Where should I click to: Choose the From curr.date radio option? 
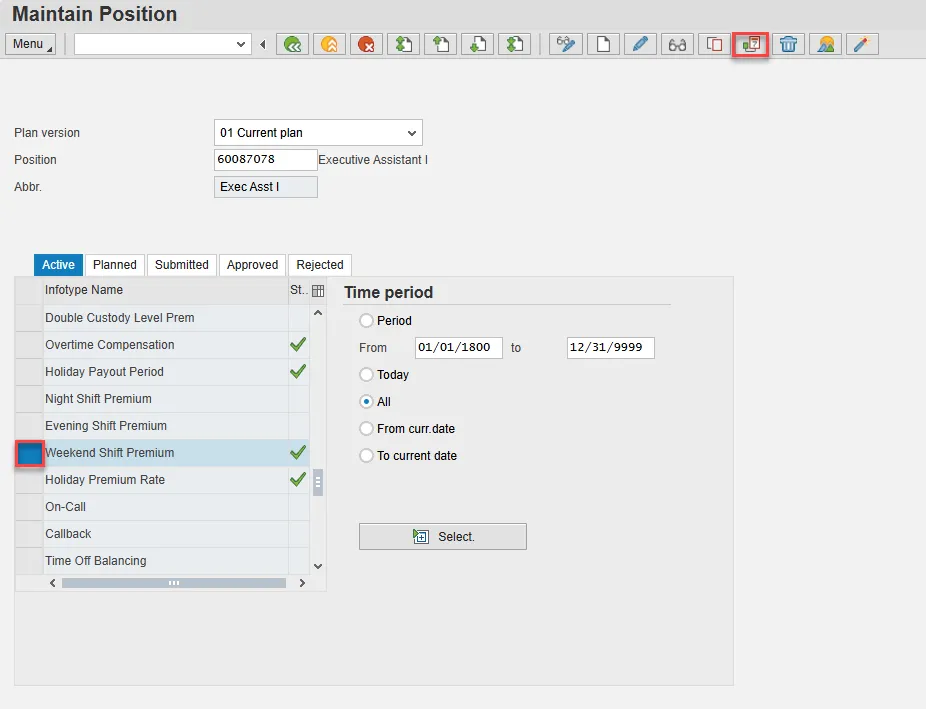pyautogui.click(x=367, y=429)
